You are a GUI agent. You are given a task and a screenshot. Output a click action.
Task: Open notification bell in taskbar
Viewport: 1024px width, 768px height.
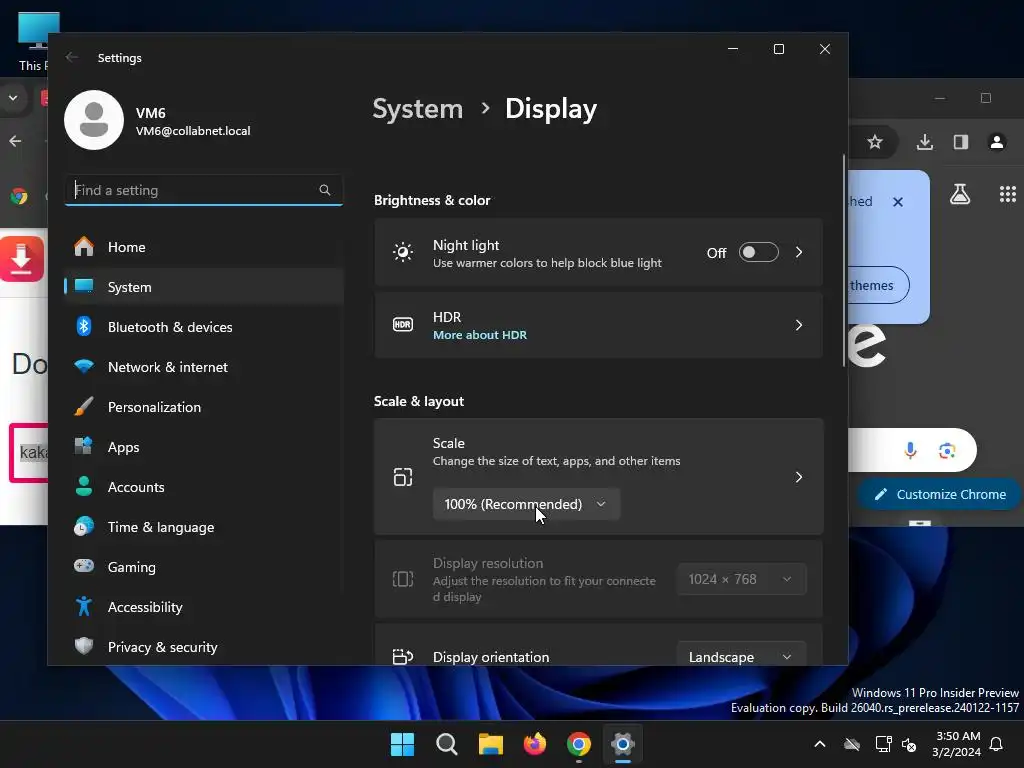coord(997,744)
